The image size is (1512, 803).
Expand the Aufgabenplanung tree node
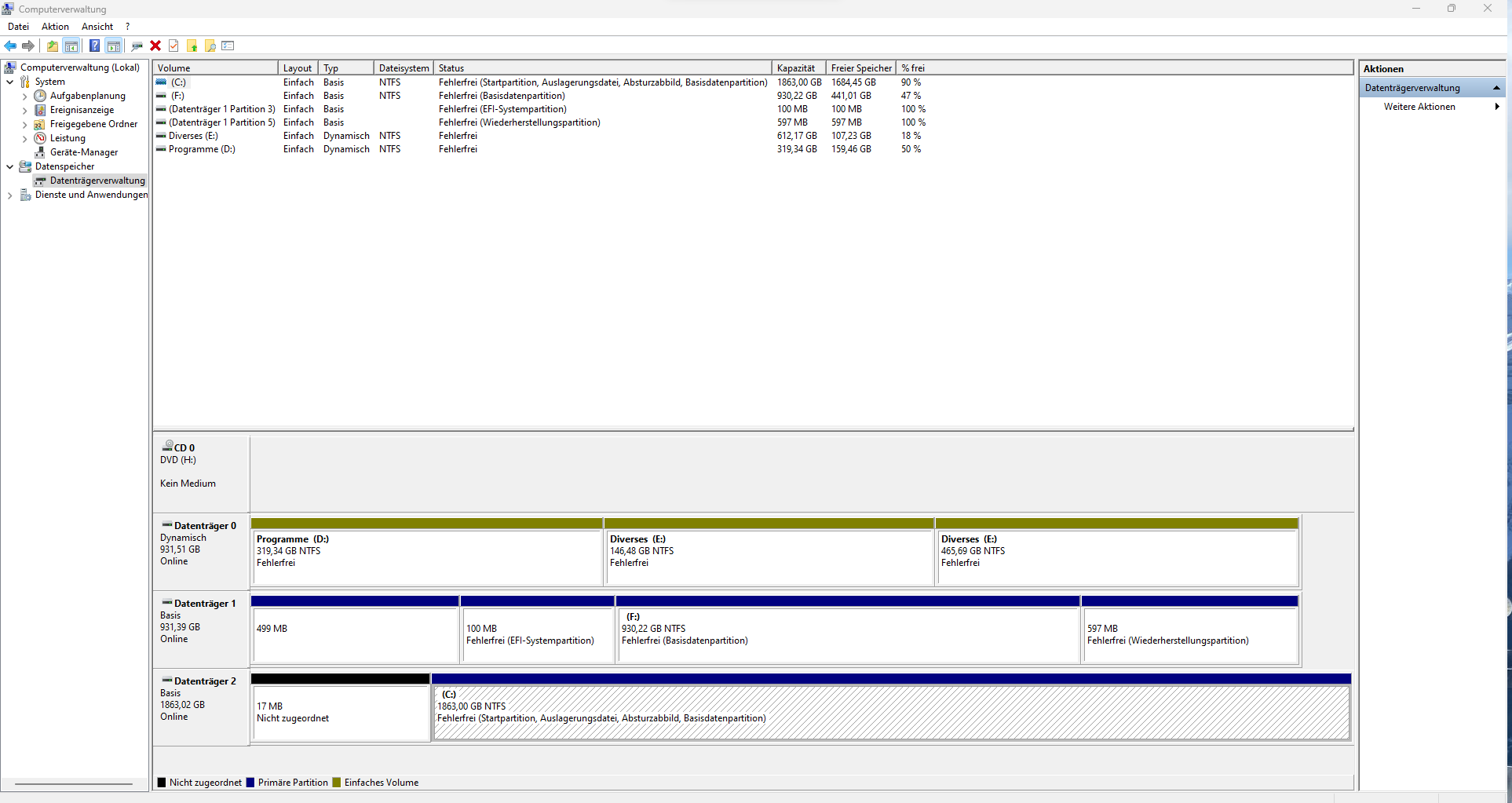click(x=24, y=97)
